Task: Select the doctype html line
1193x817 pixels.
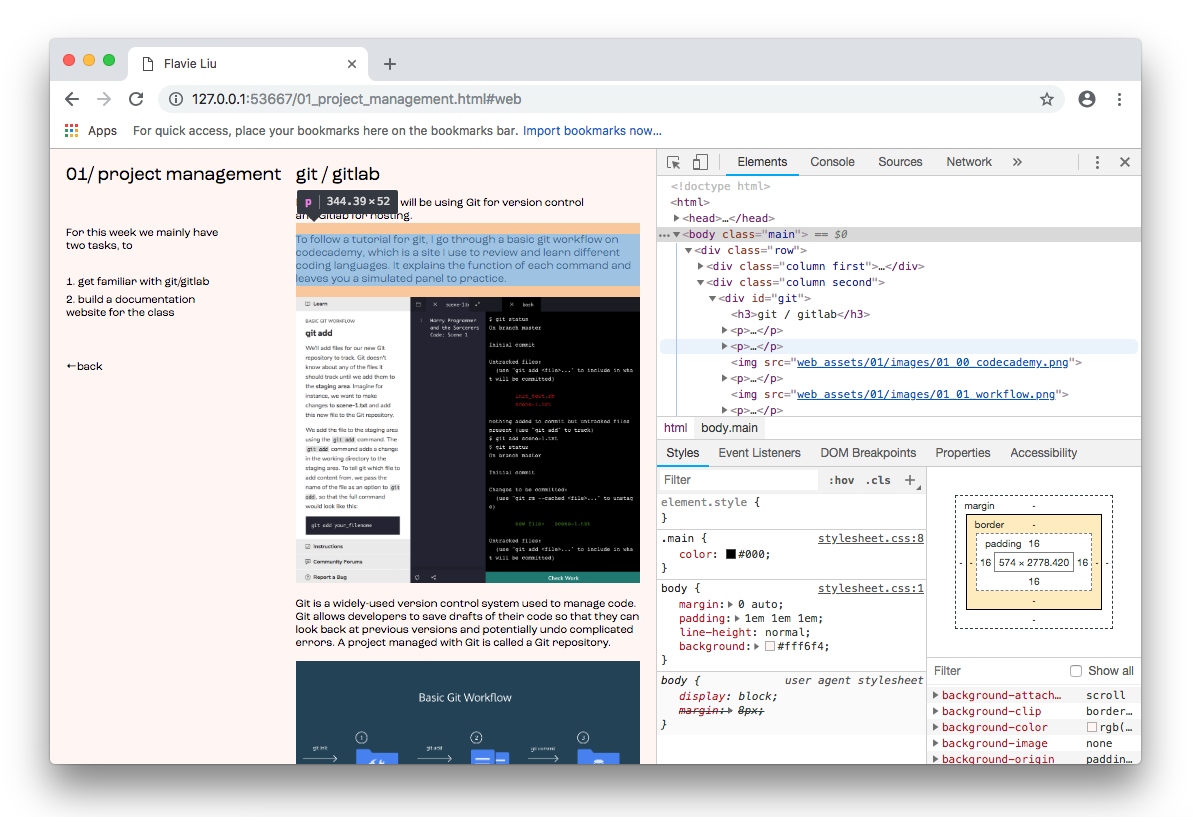Action: (720, 186)
